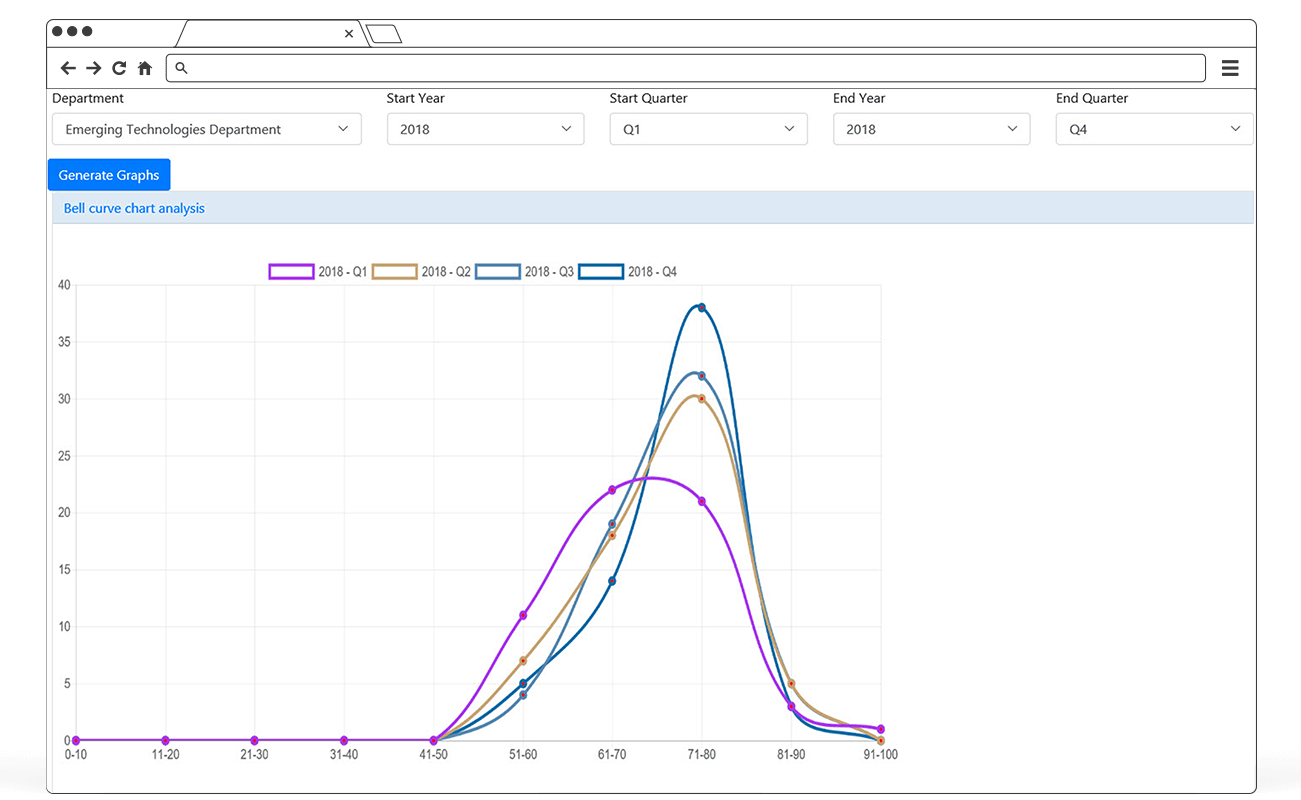Open the Start Quarter dropdown

[x=708, y=129]
